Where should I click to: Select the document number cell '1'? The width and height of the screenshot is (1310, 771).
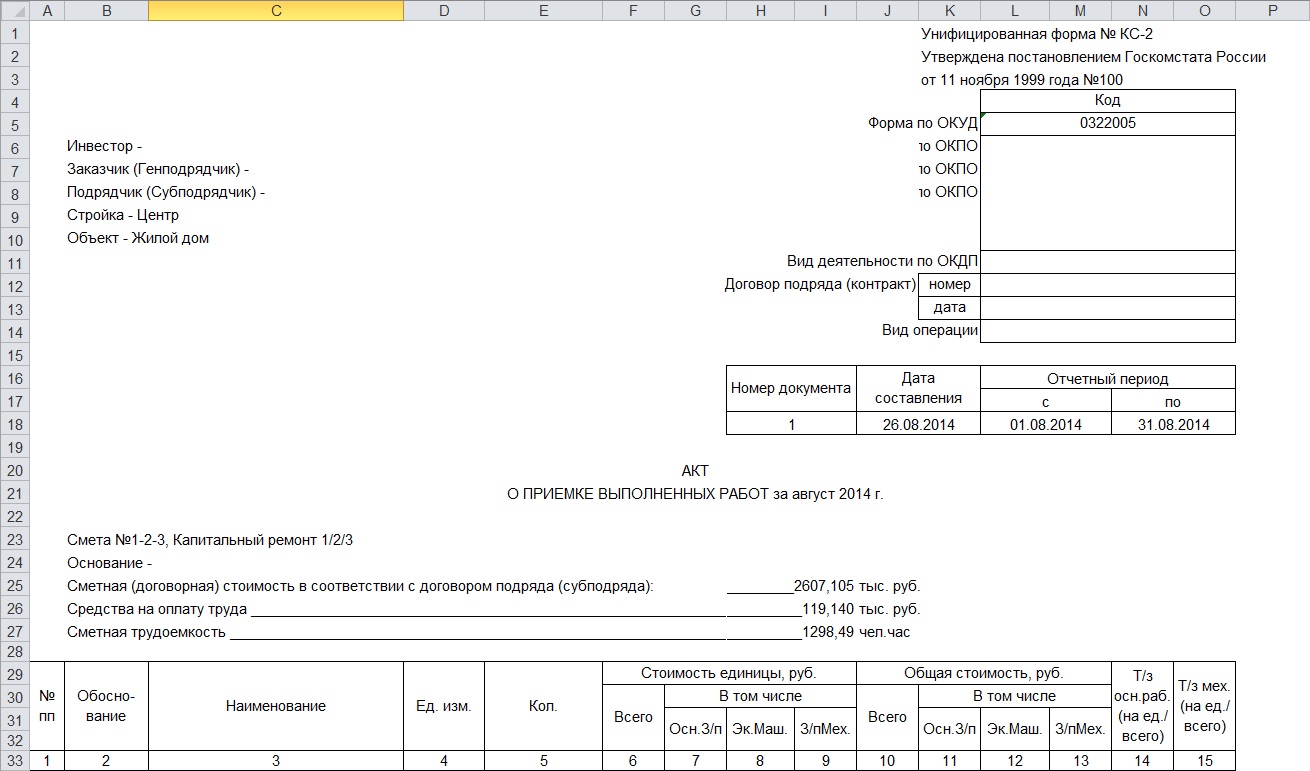(x=791, y=424)
